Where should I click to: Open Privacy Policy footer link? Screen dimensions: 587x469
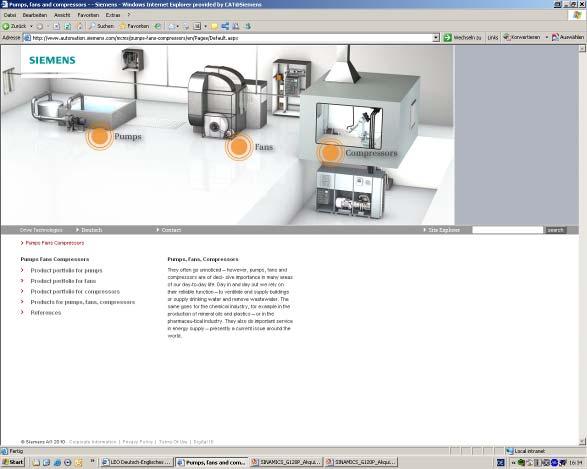coord(137,442)
